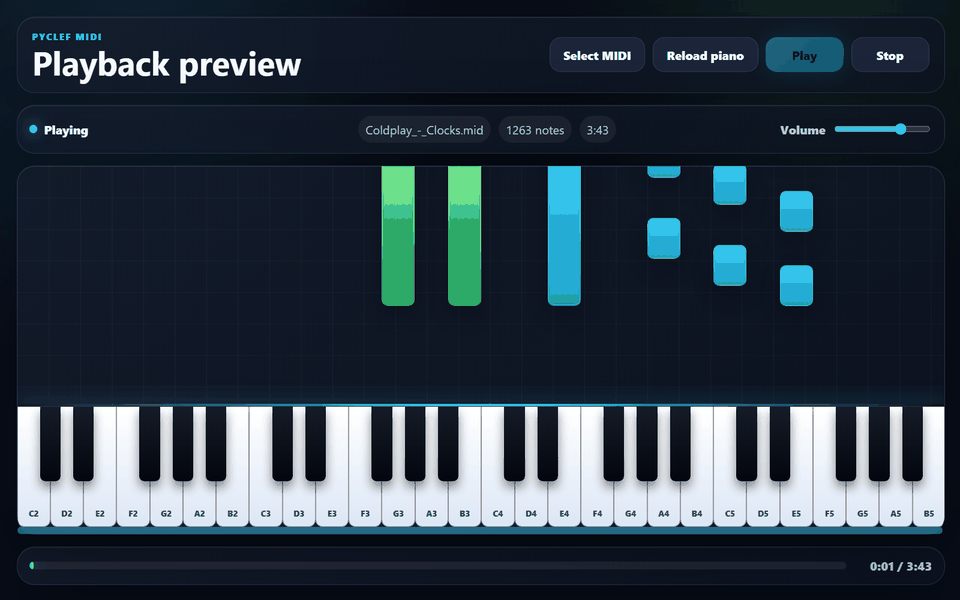Image resolution: width=960 pixels, height=600 pixels.
Task: Play the G5 piano key
Action: [862, 505]
